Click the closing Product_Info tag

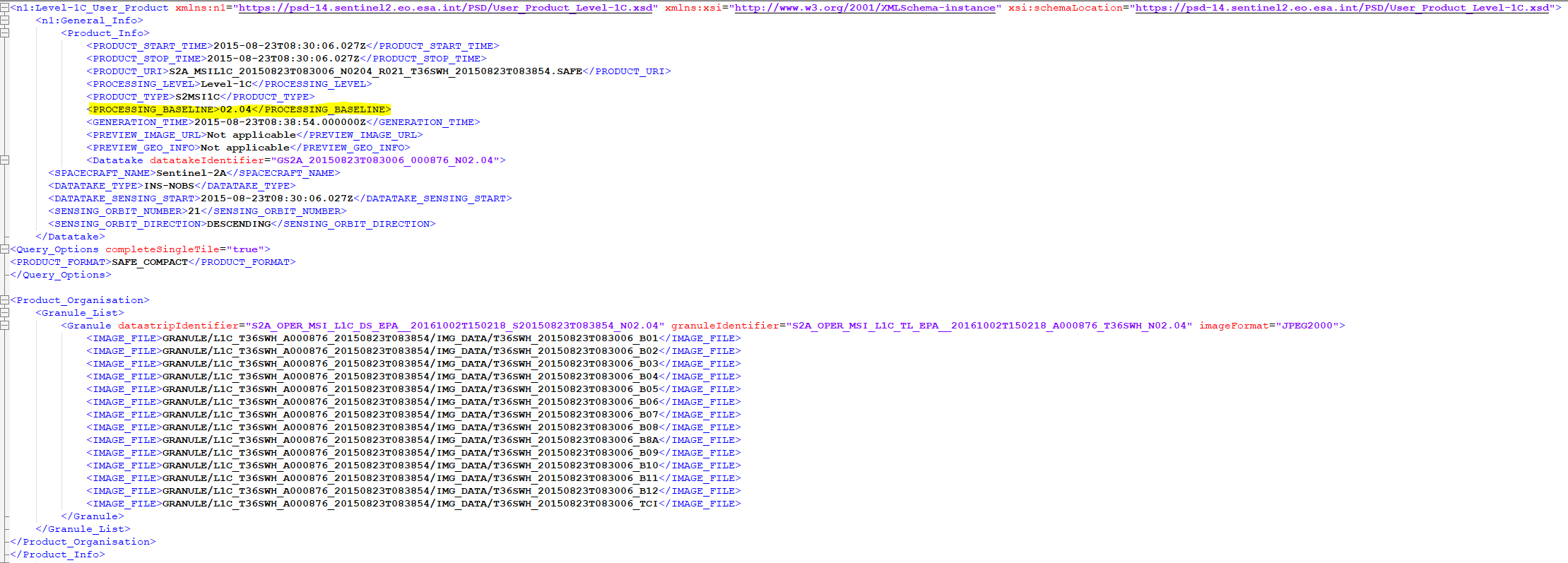click(x=57, y=555)
